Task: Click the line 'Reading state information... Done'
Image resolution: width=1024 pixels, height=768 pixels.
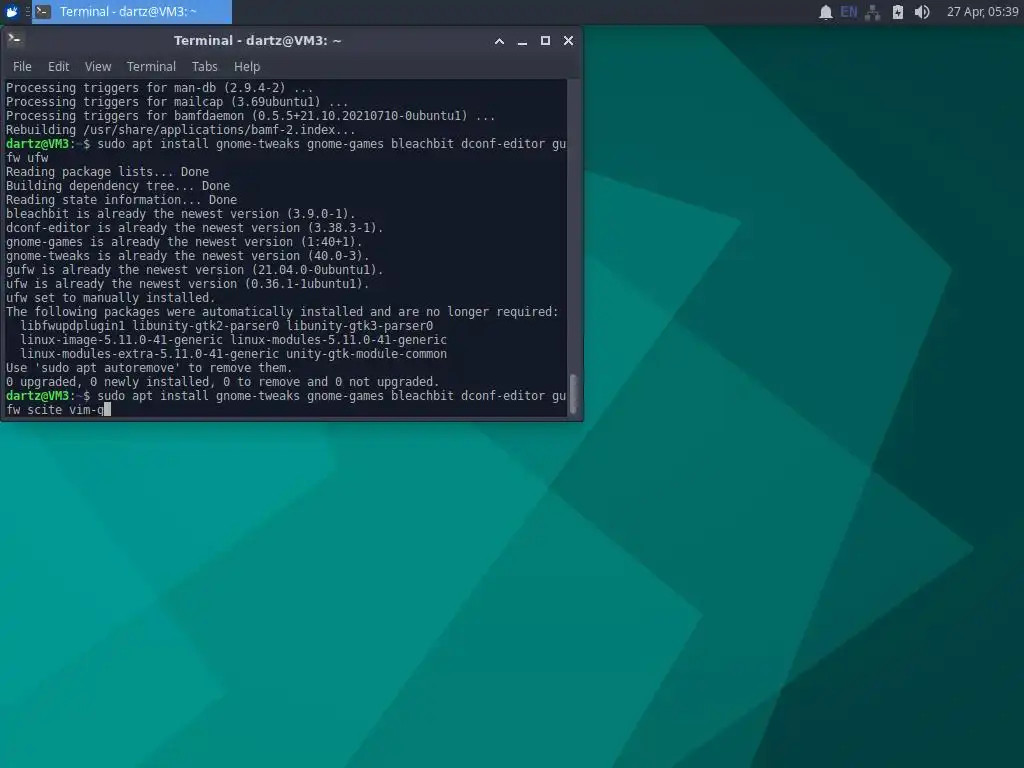Action: 121,200
